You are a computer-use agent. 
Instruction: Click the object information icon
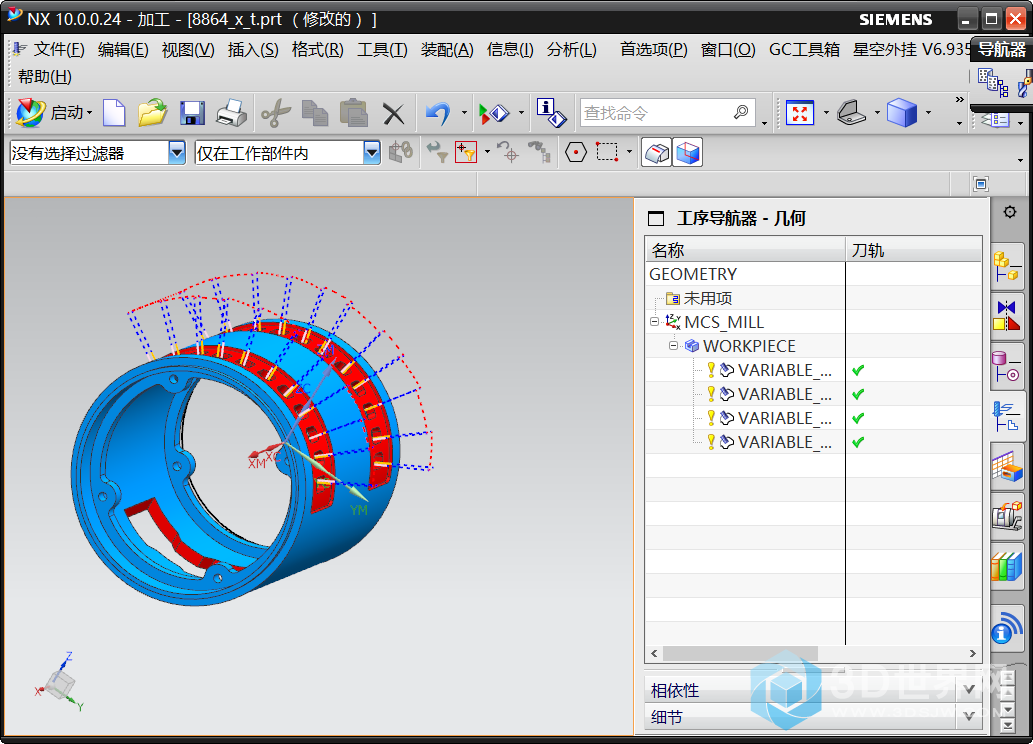551,113
